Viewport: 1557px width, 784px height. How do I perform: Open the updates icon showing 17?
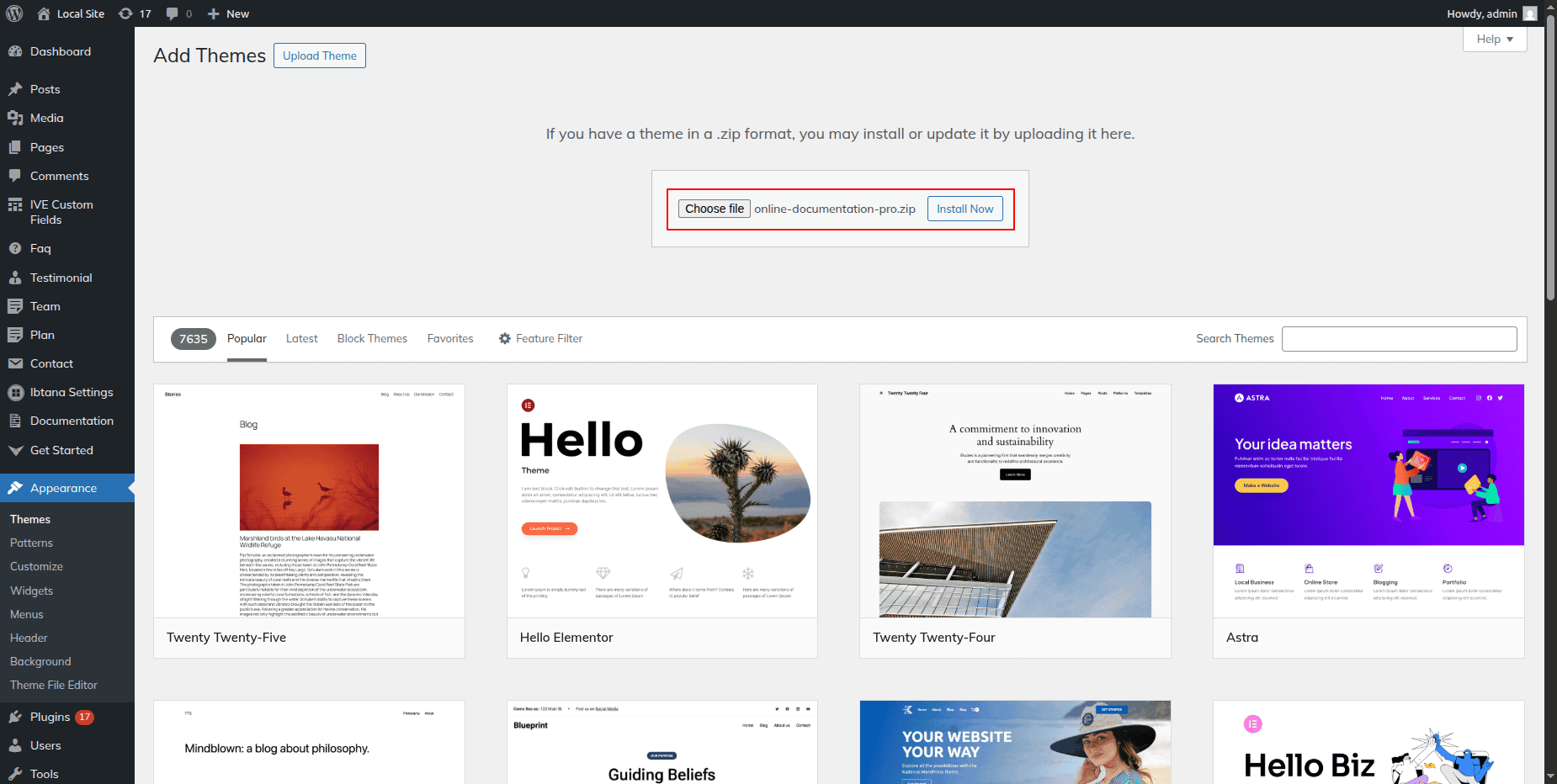coord(126,13)
